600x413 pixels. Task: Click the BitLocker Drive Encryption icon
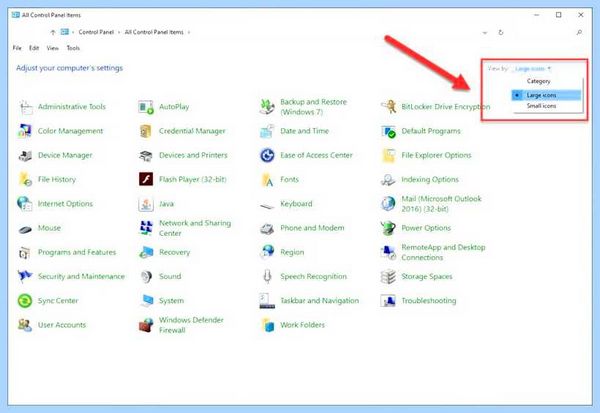(388, 107)
